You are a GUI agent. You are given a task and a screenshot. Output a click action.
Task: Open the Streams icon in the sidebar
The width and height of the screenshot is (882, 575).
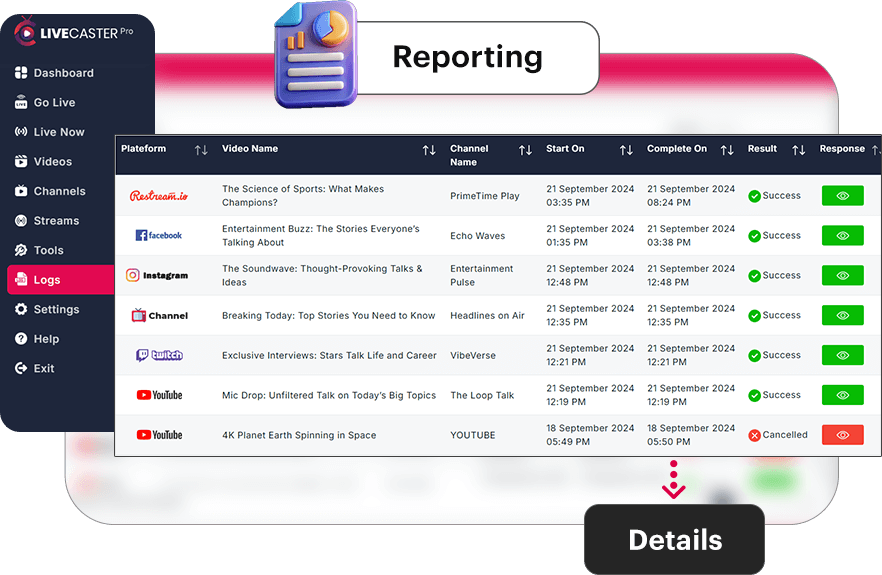coord(21,221)
